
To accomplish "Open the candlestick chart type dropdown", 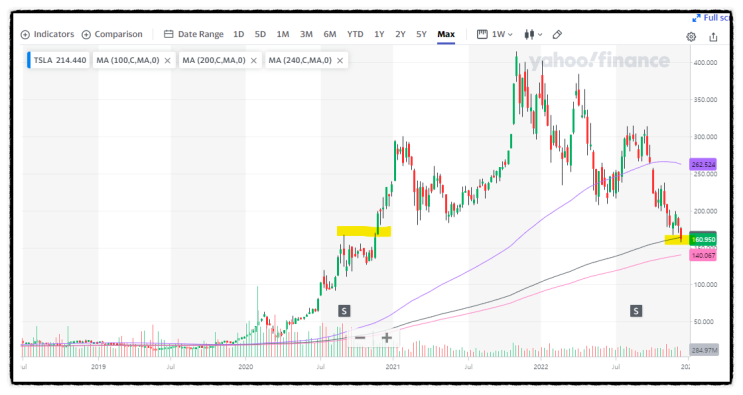I will (x=533, y=34).
